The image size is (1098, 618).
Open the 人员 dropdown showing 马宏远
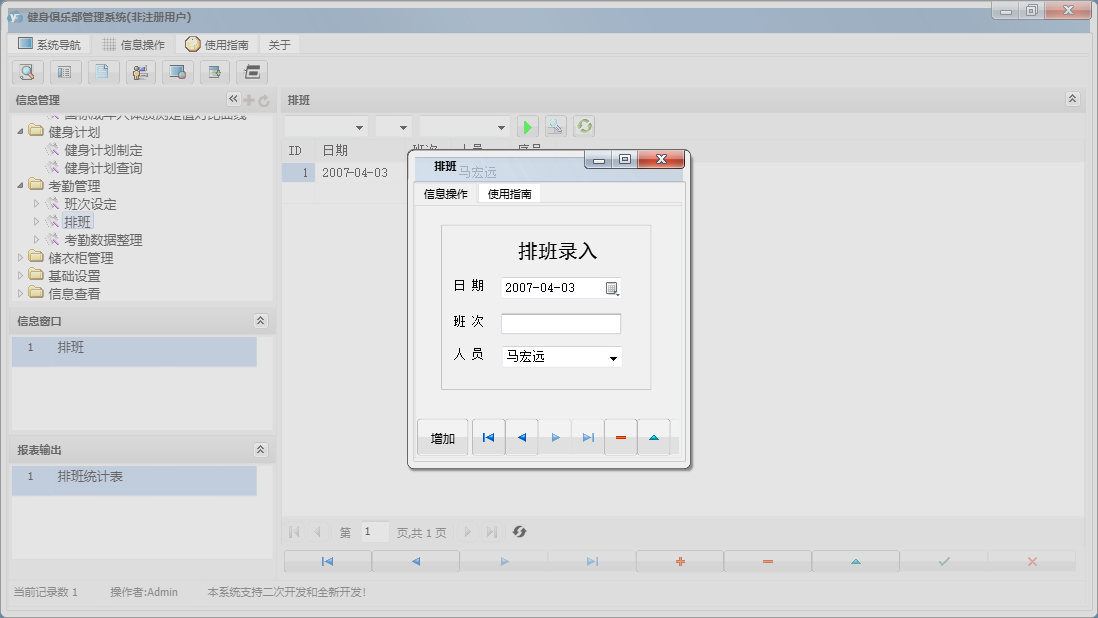[613, 358]
